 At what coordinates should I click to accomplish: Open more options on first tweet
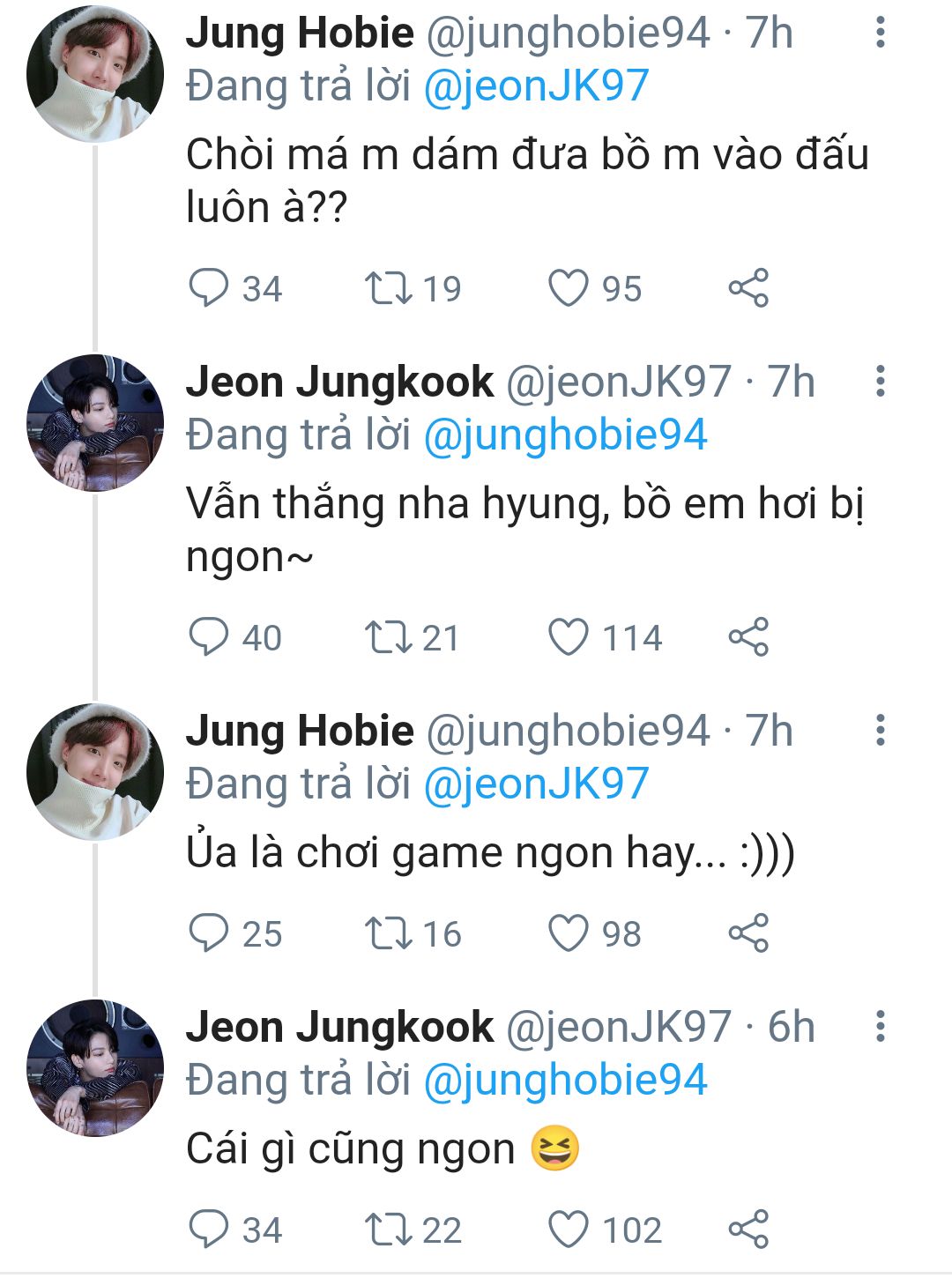point(879,33)
